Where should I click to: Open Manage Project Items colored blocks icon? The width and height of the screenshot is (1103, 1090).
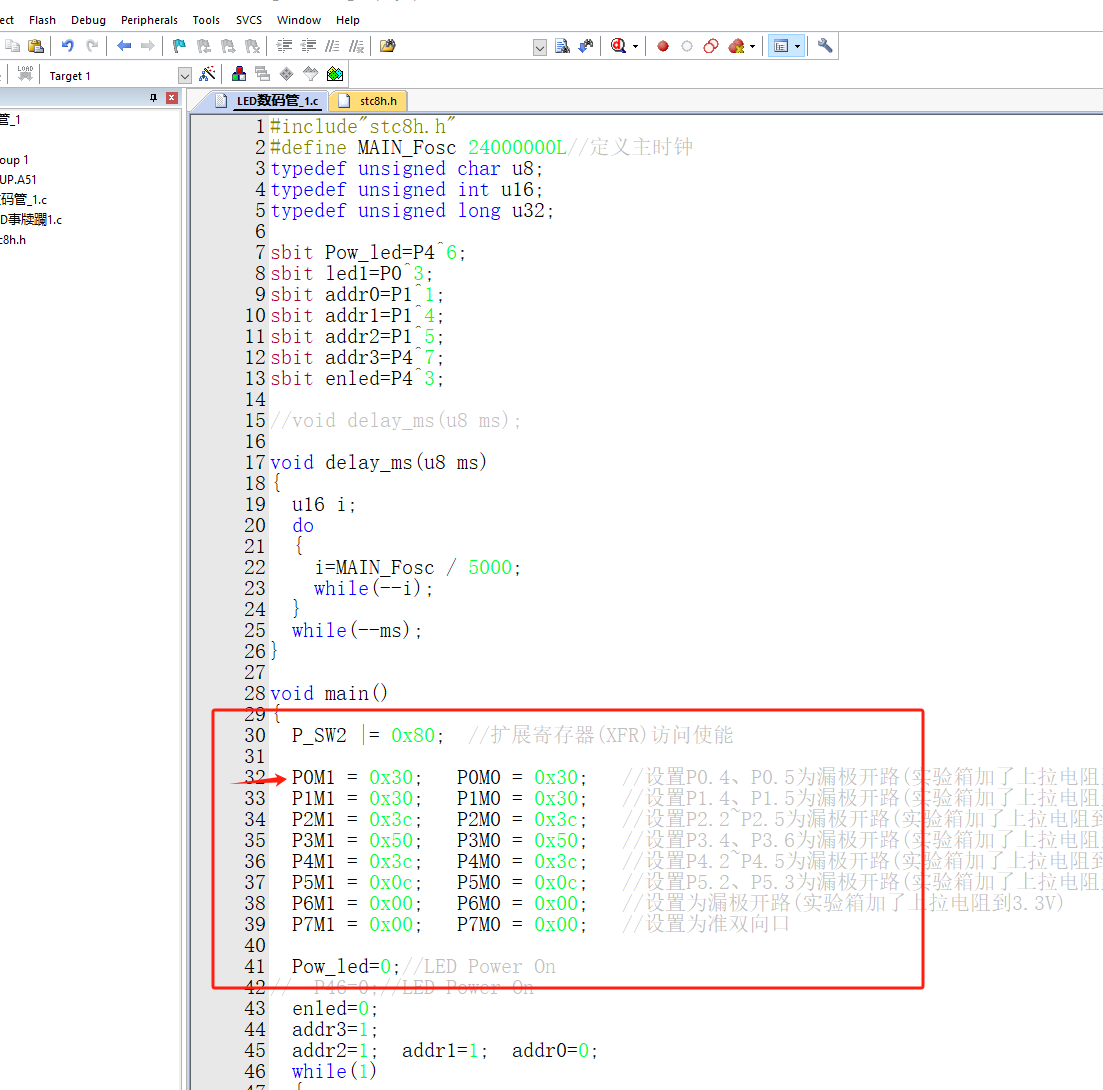(x=239, y=74)
